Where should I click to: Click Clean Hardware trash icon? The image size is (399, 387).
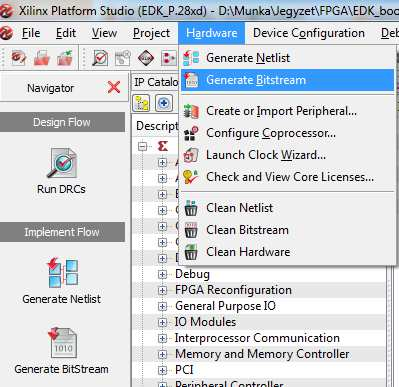click(x=191, y=252)
